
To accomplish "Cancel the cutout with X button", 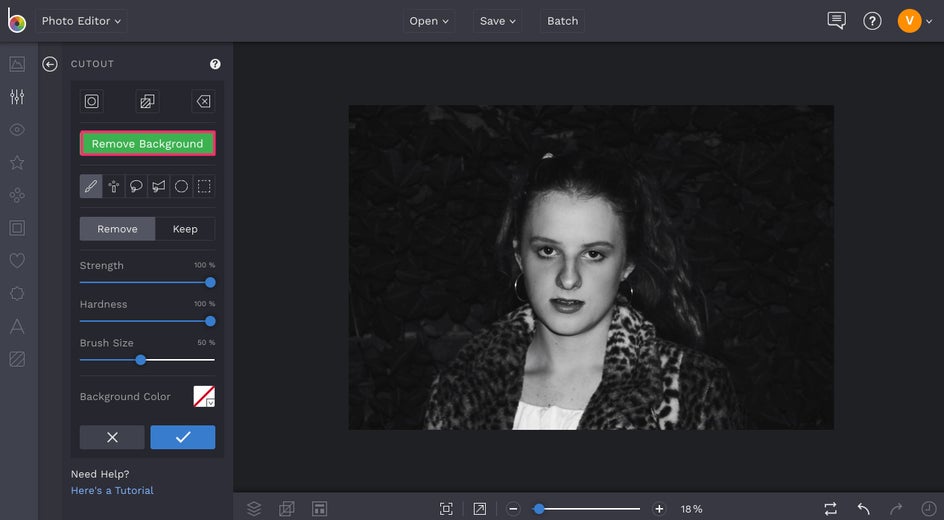I will pos(112,438).
